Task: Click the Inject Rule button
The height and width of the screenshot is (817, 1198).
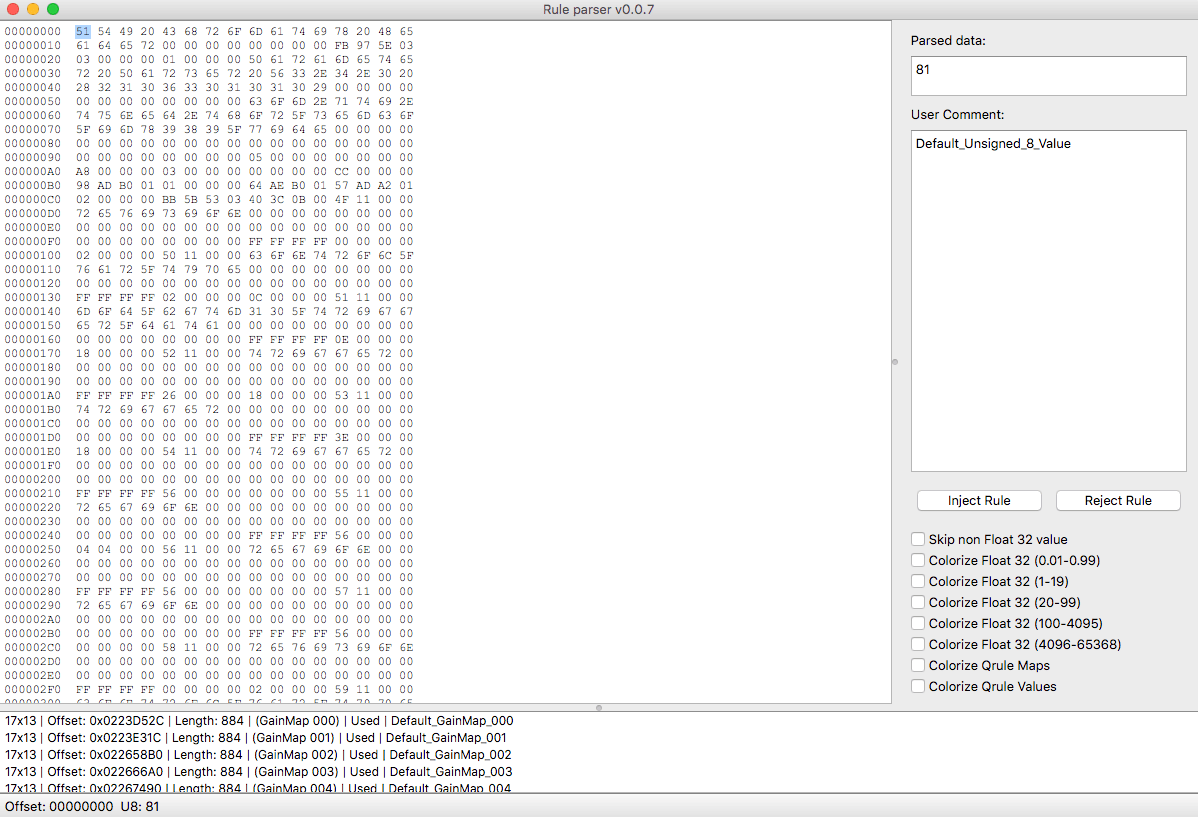Action: (978, 500)
